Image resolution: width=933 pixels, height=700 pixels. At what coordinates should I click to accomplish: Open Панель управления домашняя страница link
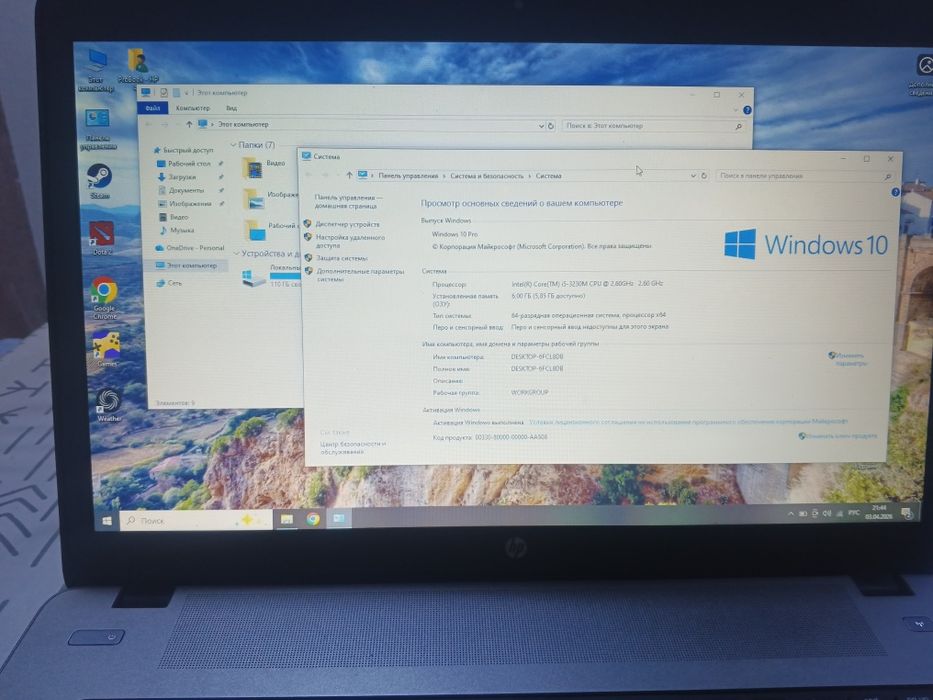(x=348, y=202)
